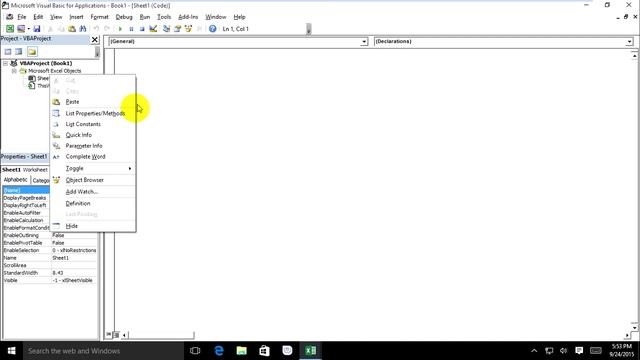640x360 pixels.
Task: Open Visual Basic Help question mark icon
Action: (212, 29)
